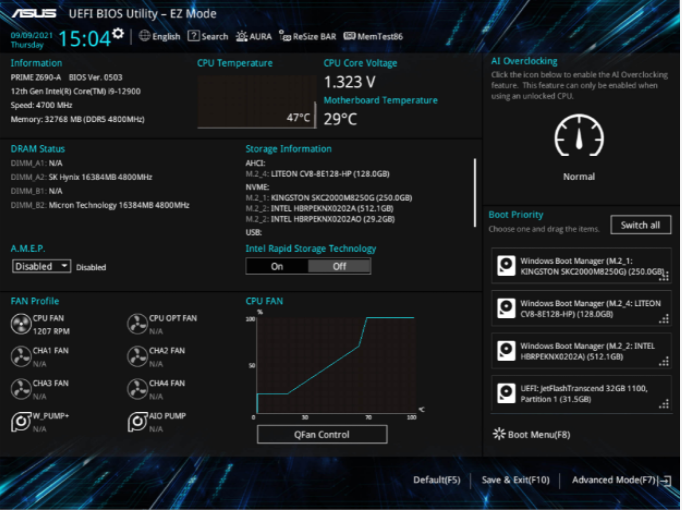Click the AI Overclocking gauge icon
The image size is (682, 510).
click(x=579, y=136)
